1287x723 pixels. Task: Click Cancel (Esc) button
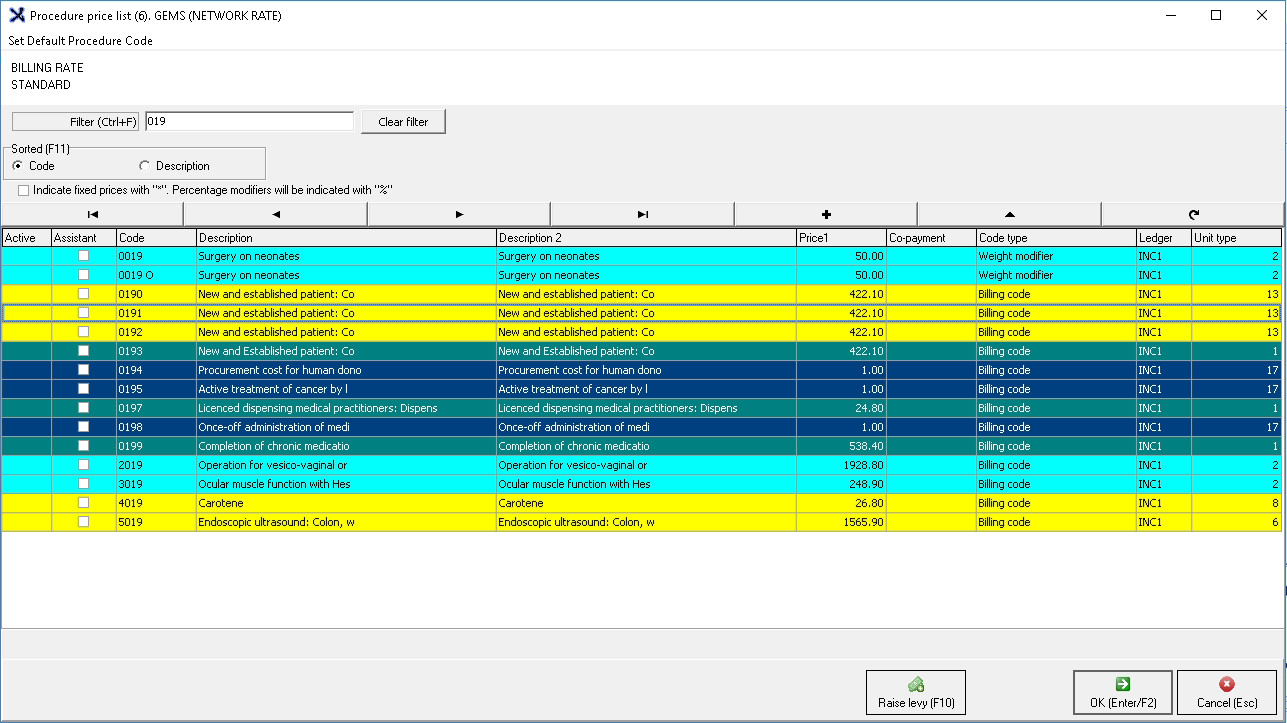coord(1226,692)
